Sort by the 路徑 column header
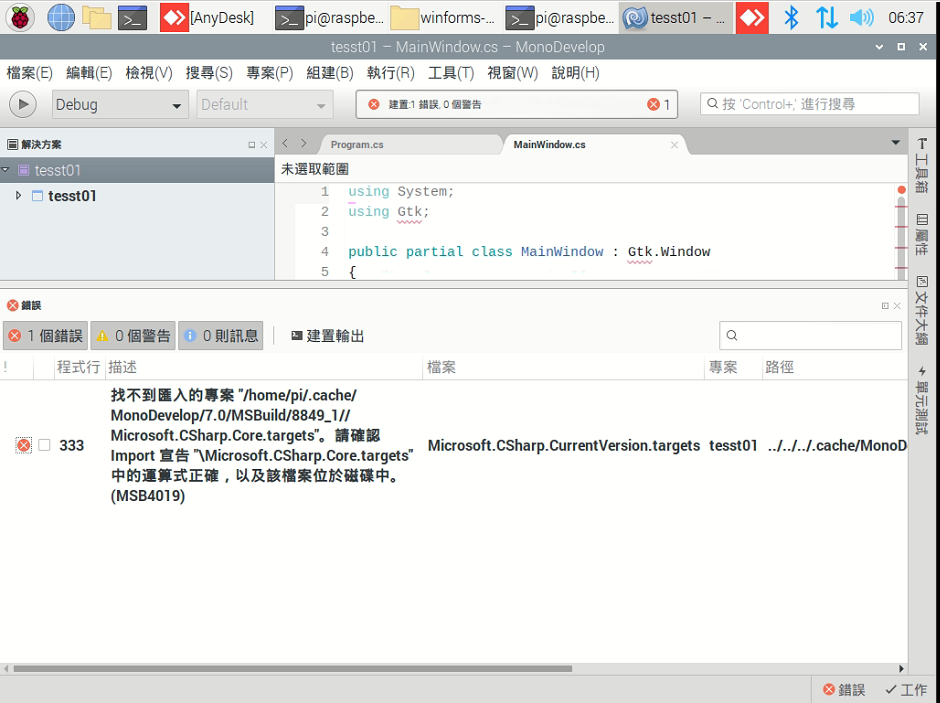This screenshot has height=703, width=940. pyautogui.click(x=834, y=367)
